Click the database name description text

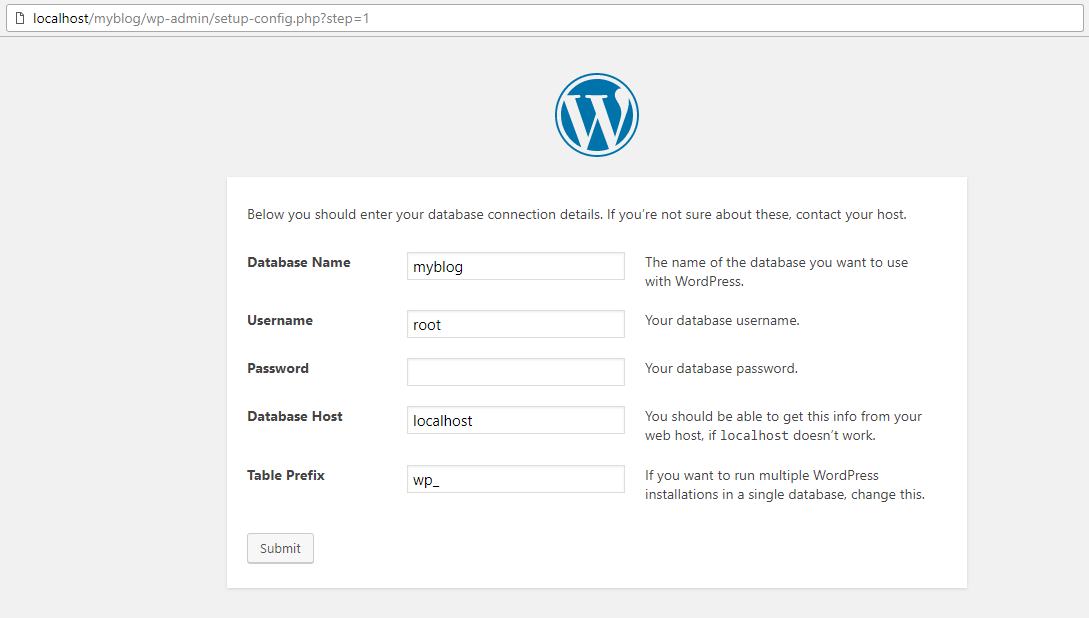776,272
